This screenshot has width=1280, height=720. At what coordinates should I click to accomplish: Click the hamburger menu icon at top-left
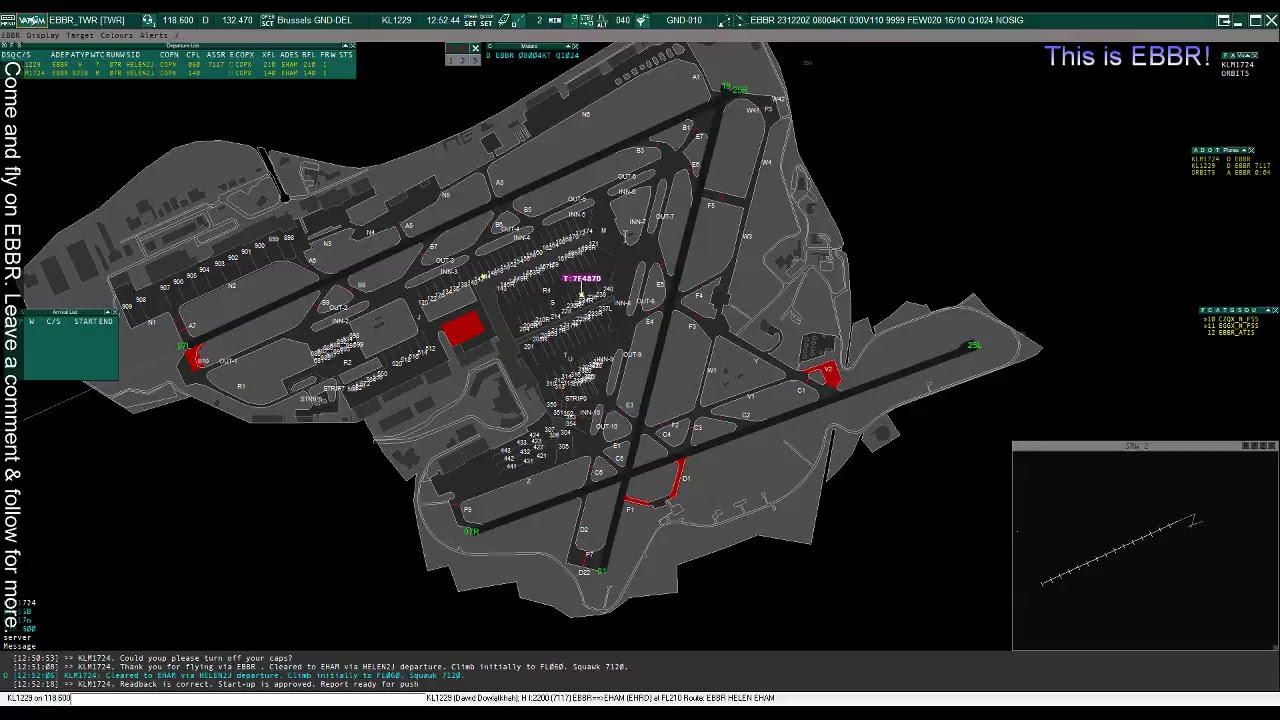[x=8, y=20]
